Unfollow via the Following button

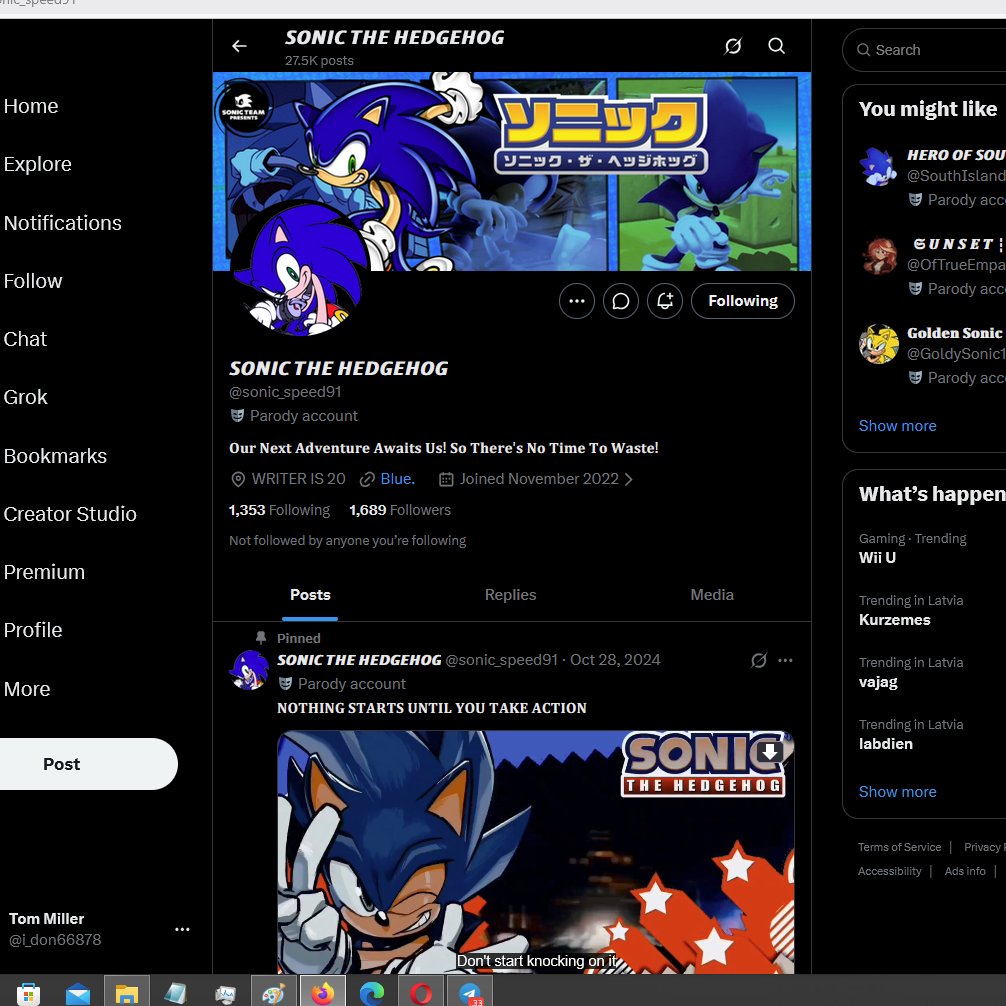[x=742, y=301]
